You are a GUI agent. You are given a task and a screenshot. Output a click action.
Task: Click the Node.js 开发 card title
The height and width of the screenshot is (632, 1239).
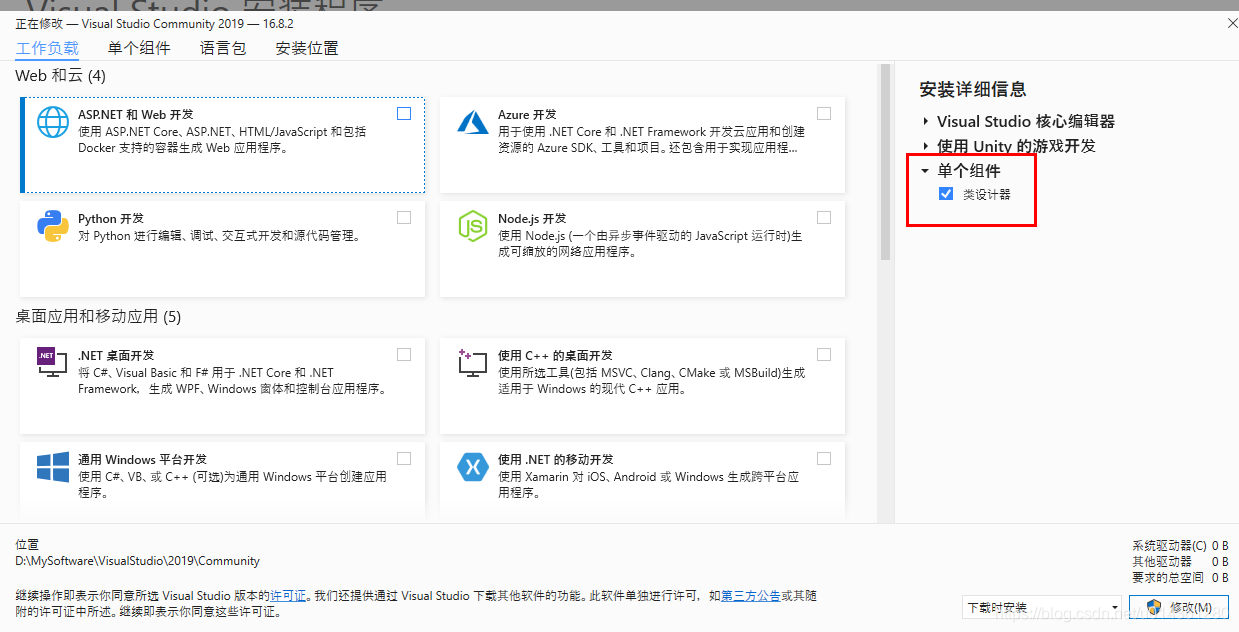click(532, 219)
